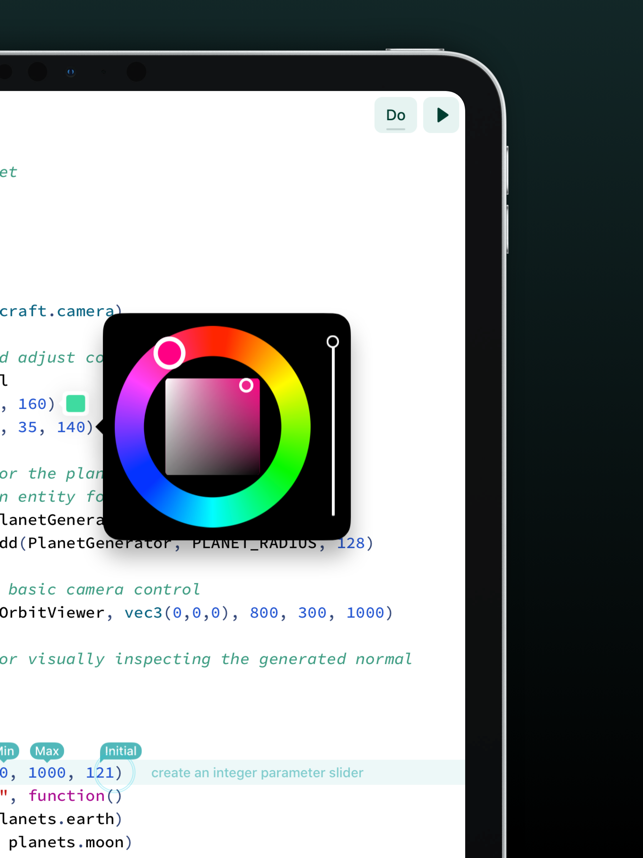Viewport: 643px width, 858px height.
Task: Open the green color swatch beside 160
Action: tap(75, 403)
